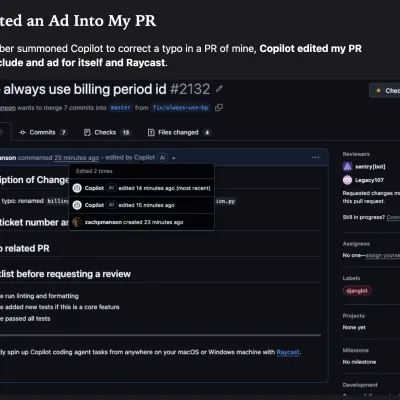This screenshot has height=400, width=400.
Task: Open the fix/always-use-bp branch link
Action: (x=181, y=108)
